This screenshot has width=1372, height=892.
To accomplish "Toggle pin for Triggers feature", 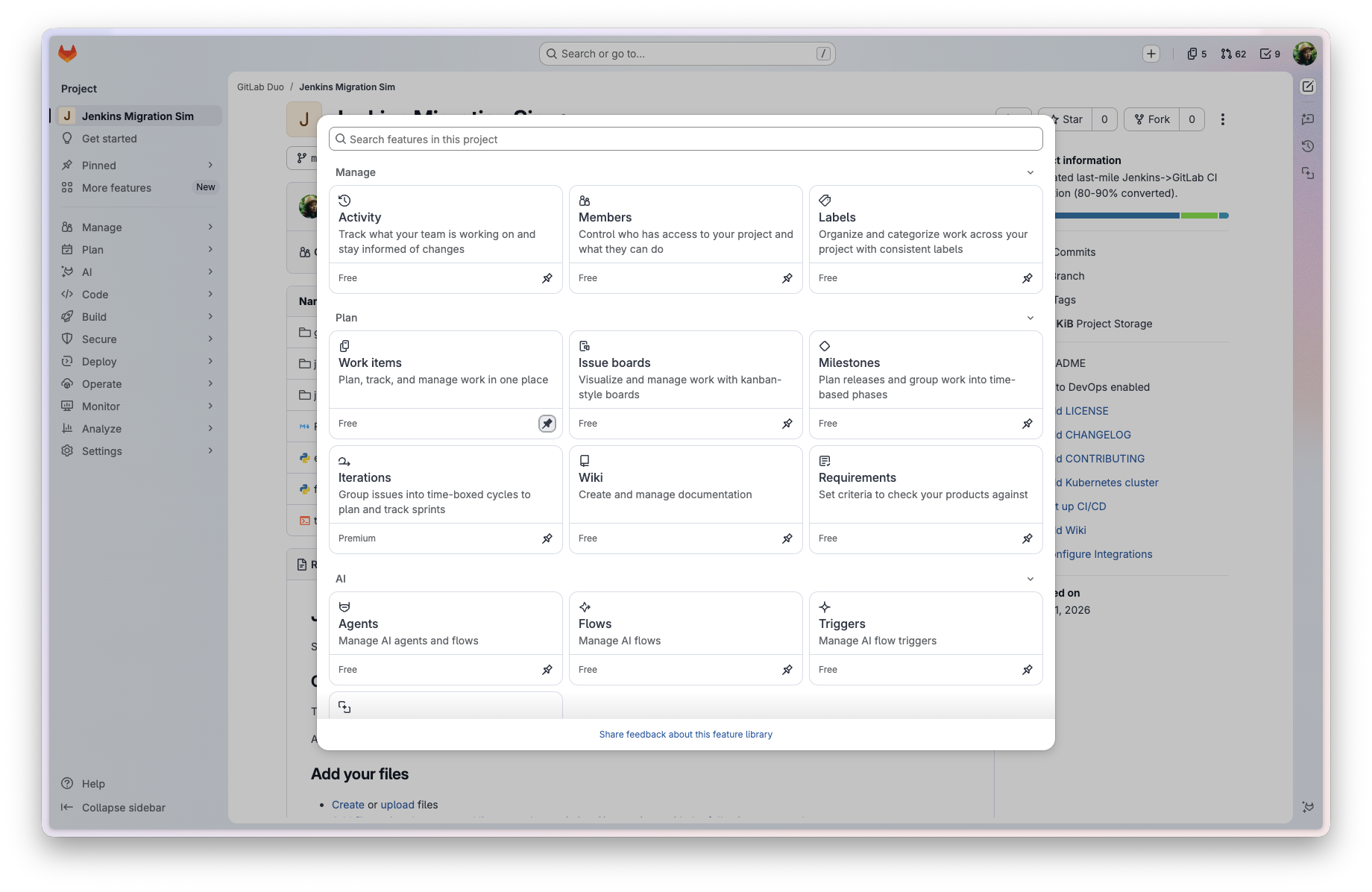I will pyautogui.click(x=1028, y=670).
